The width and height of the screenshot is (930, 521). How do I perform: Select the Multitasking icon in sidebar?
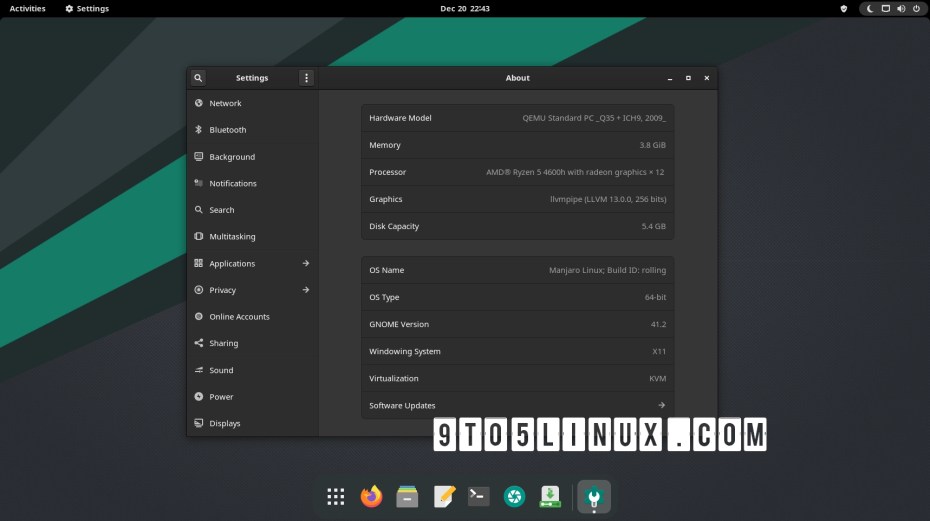tap(199, 236)
